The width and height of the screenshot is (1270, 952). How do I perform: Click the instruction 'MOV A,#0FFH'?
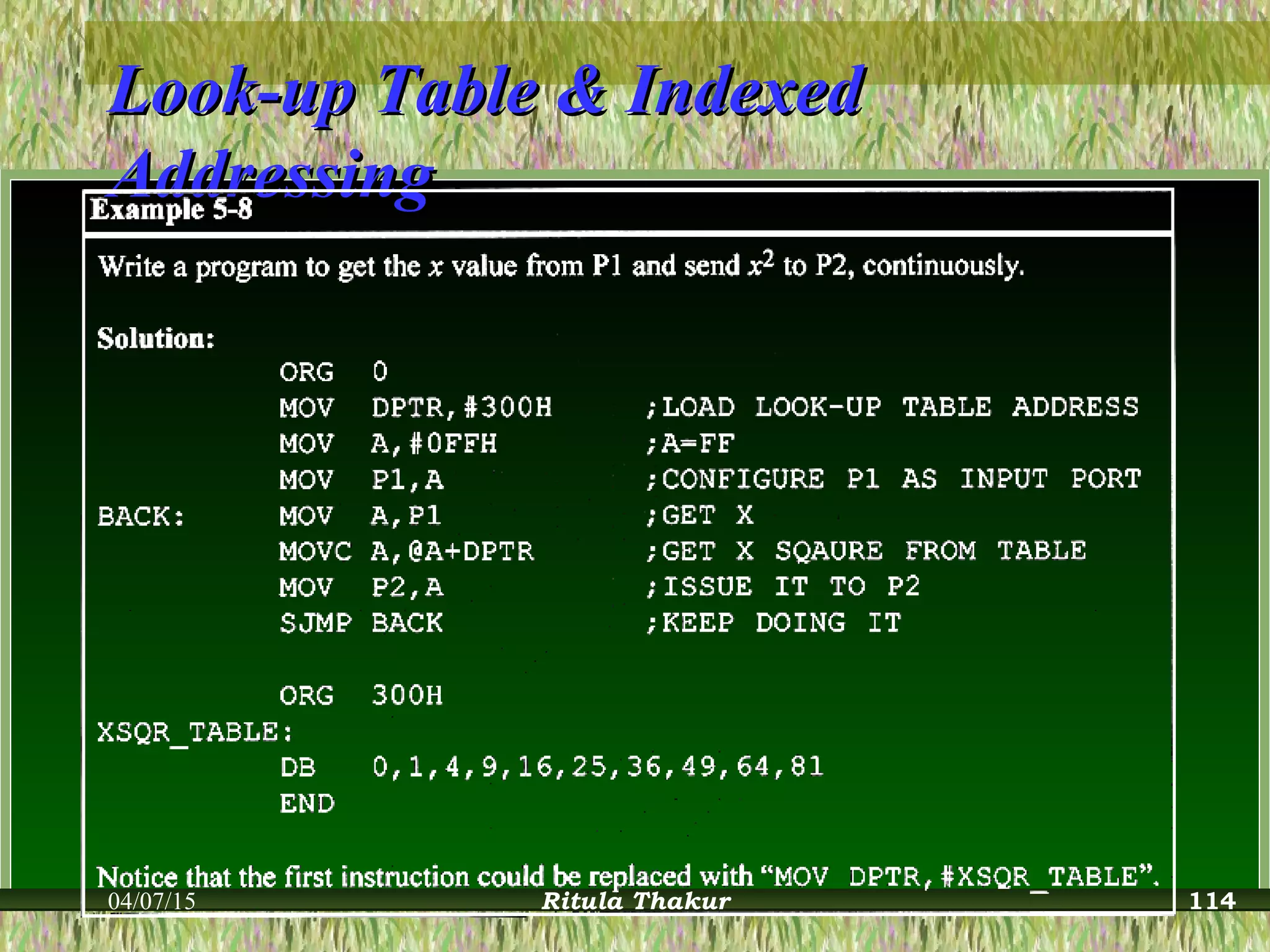[x=388, y=444]
